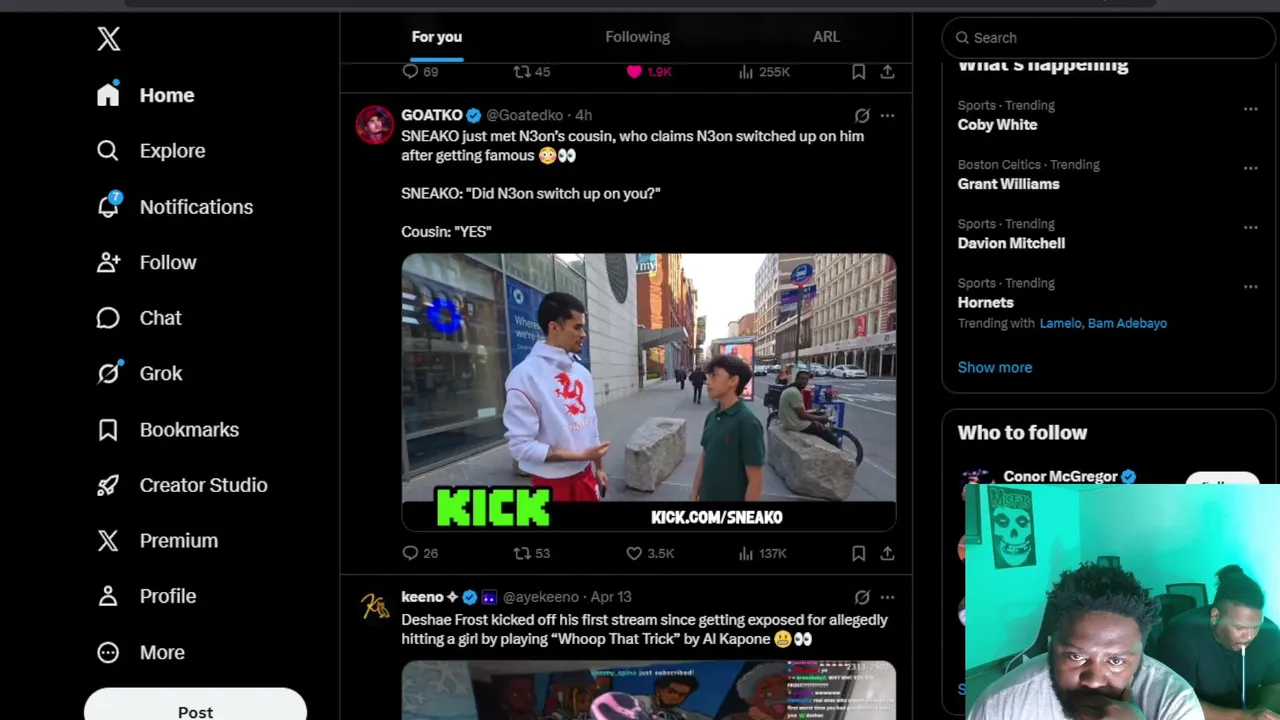1280x720 pixels.
Task: Click the Search input field
Action: click(1108, 37)
